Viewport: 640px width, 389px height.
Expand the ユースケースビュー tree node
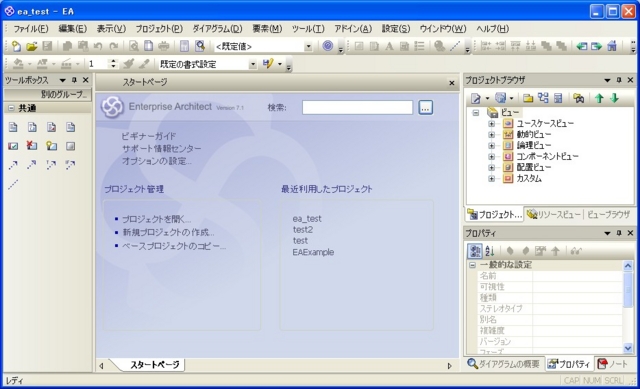(491, 123)
